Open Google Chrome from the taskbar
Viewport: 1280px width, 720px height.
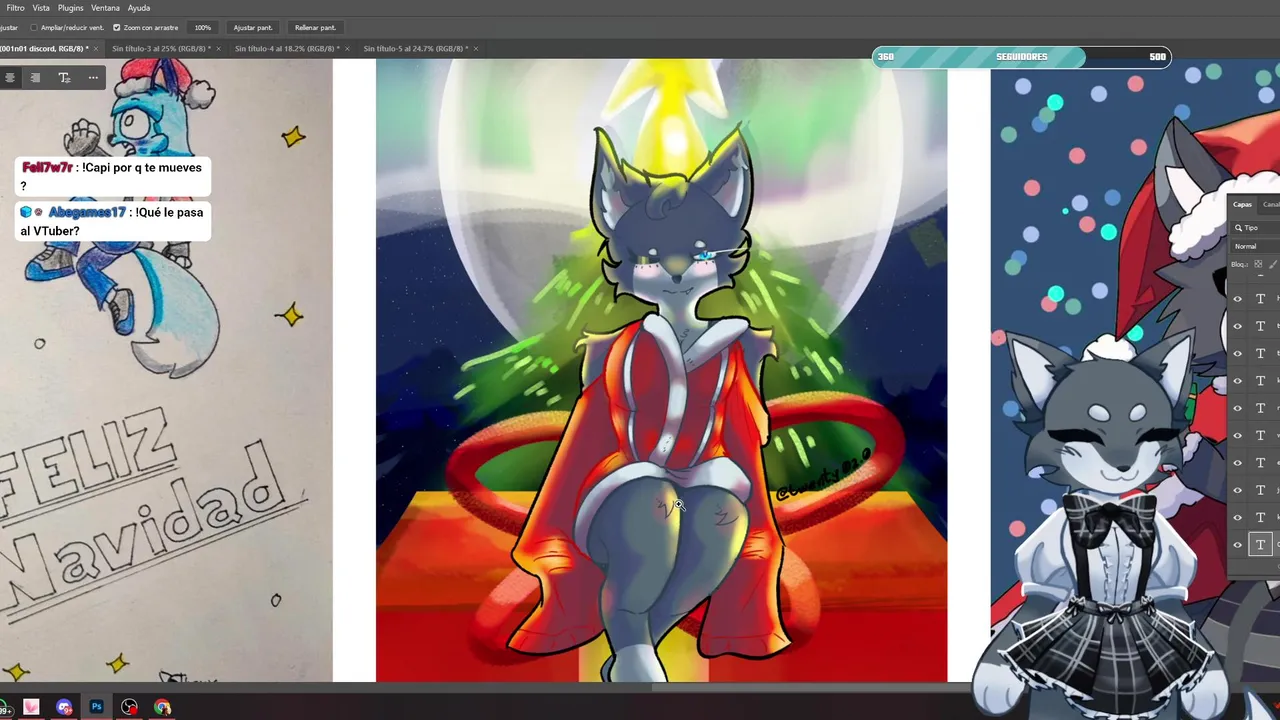pos(163,707)
